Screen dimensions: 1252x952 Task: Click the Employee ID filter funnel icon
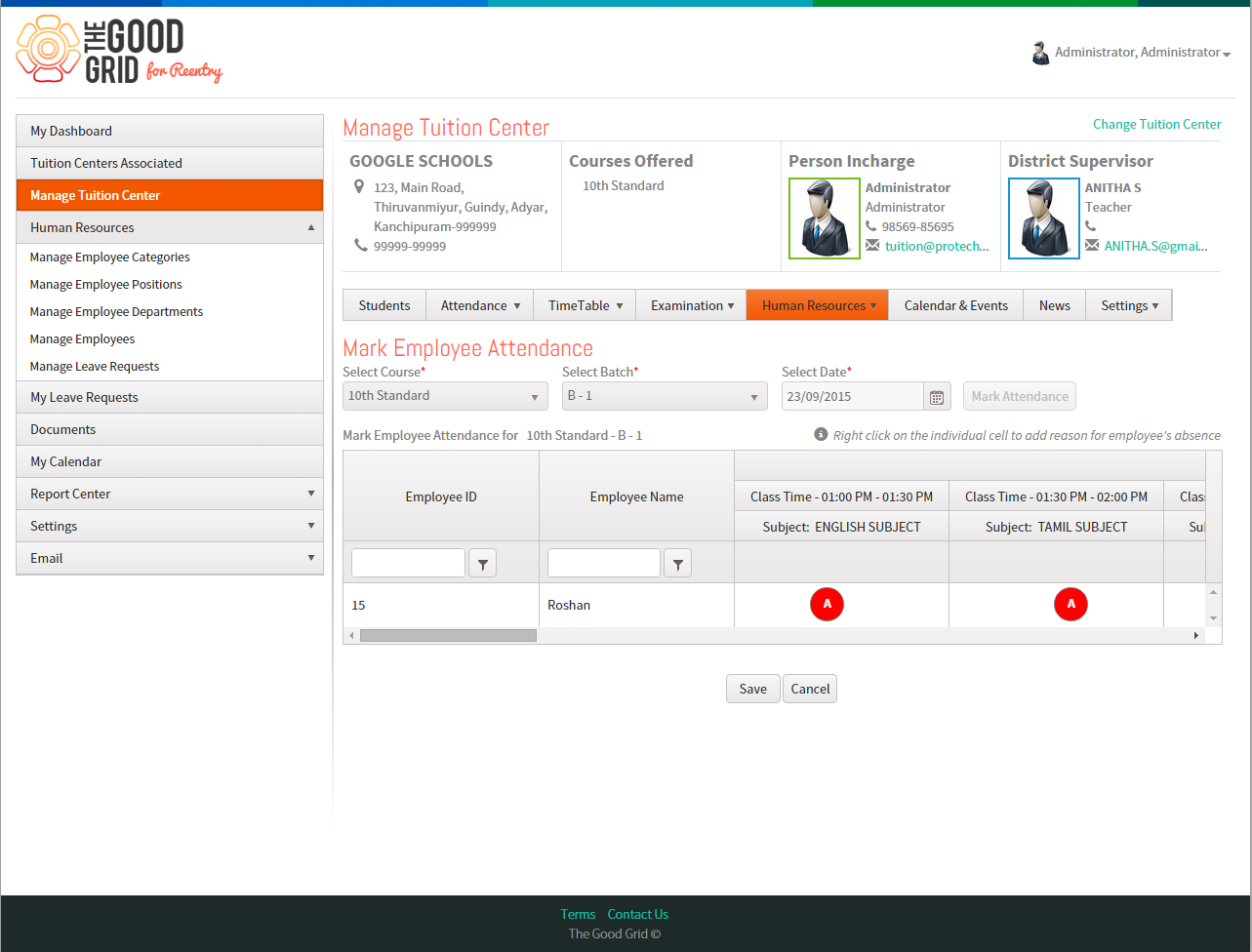pos(483,564)
